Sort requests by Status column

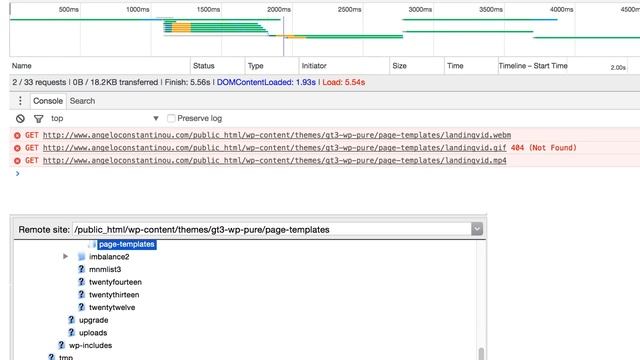pyautogui.click(x=218, y=66)
